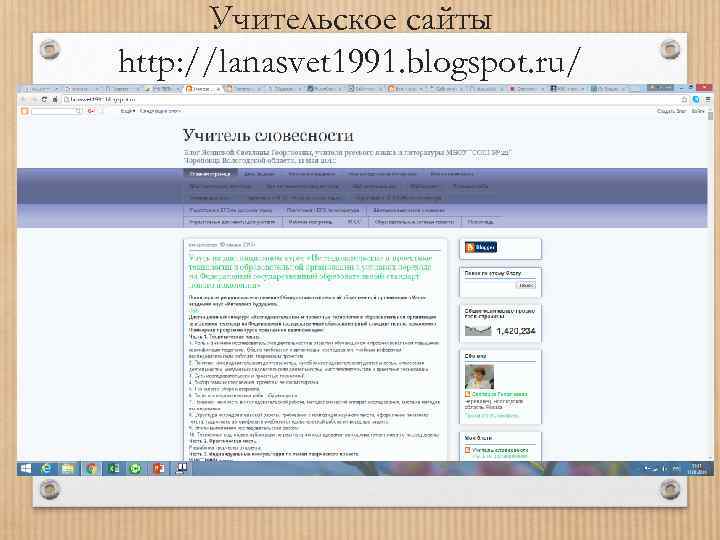720x540 pixels.
Task: Click the 1,420,234 page views counter
Action: pos(516,331)
